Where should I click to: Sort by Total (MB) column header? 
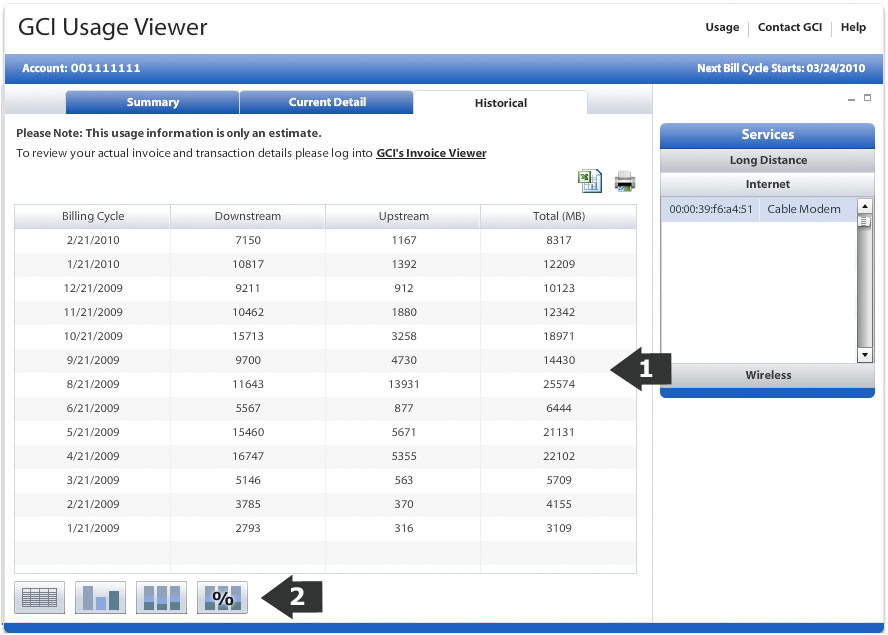click(x=558, y=216)
